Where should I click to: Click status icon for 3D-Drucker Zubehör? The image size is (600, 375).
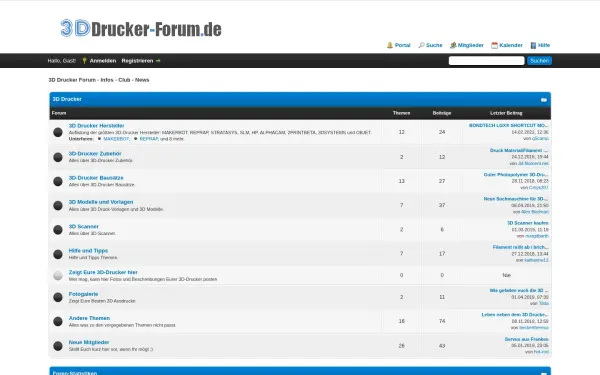[58, 157]
